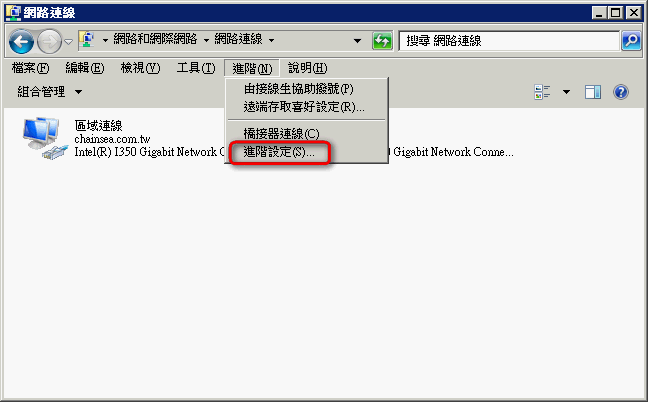
Task: Select 遠端存取喜好設定(R)... menu item
Action: pyautogui.click(x=304, y=107)
